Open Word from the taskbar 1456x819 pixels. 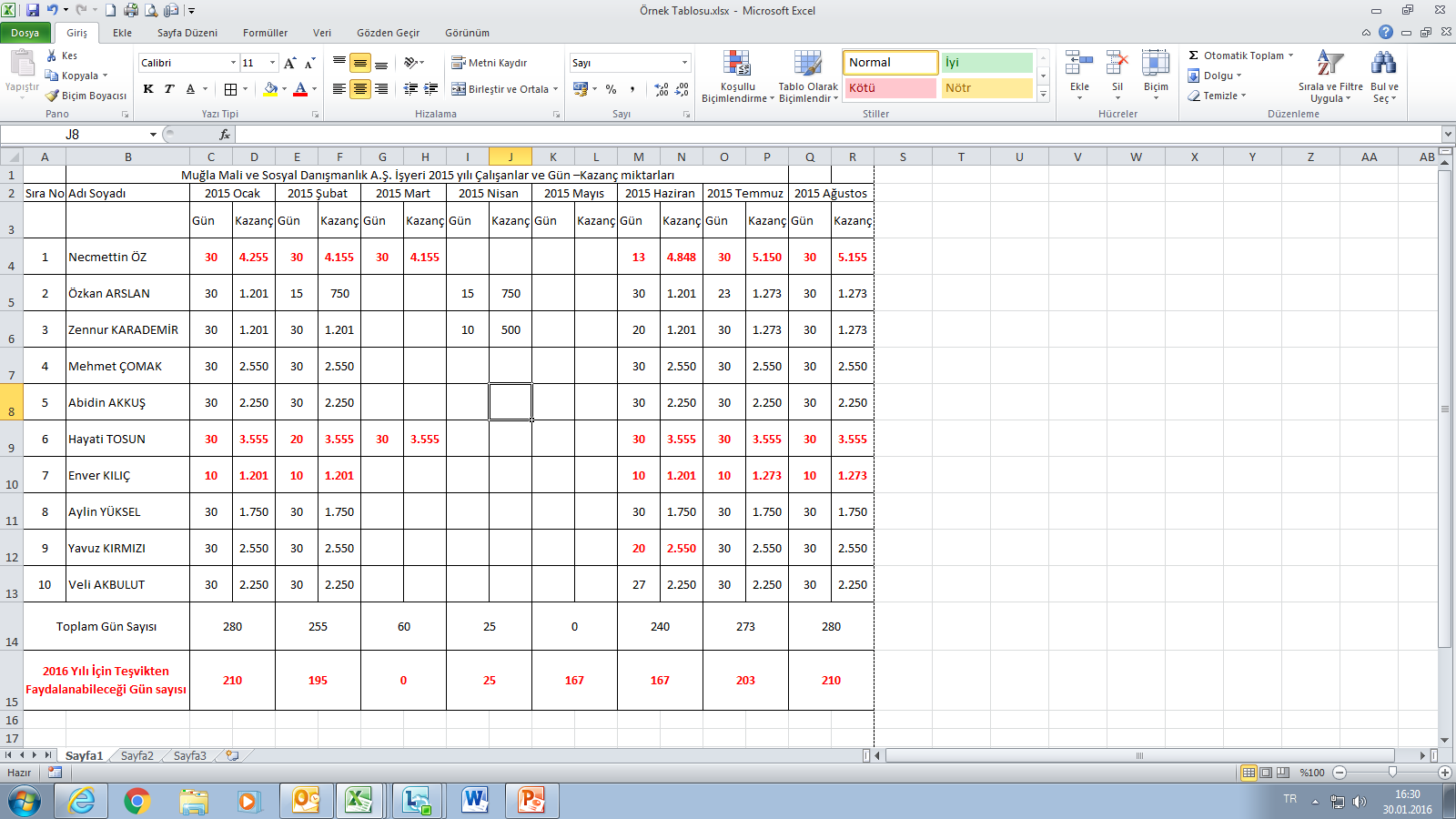click(474, 802)
